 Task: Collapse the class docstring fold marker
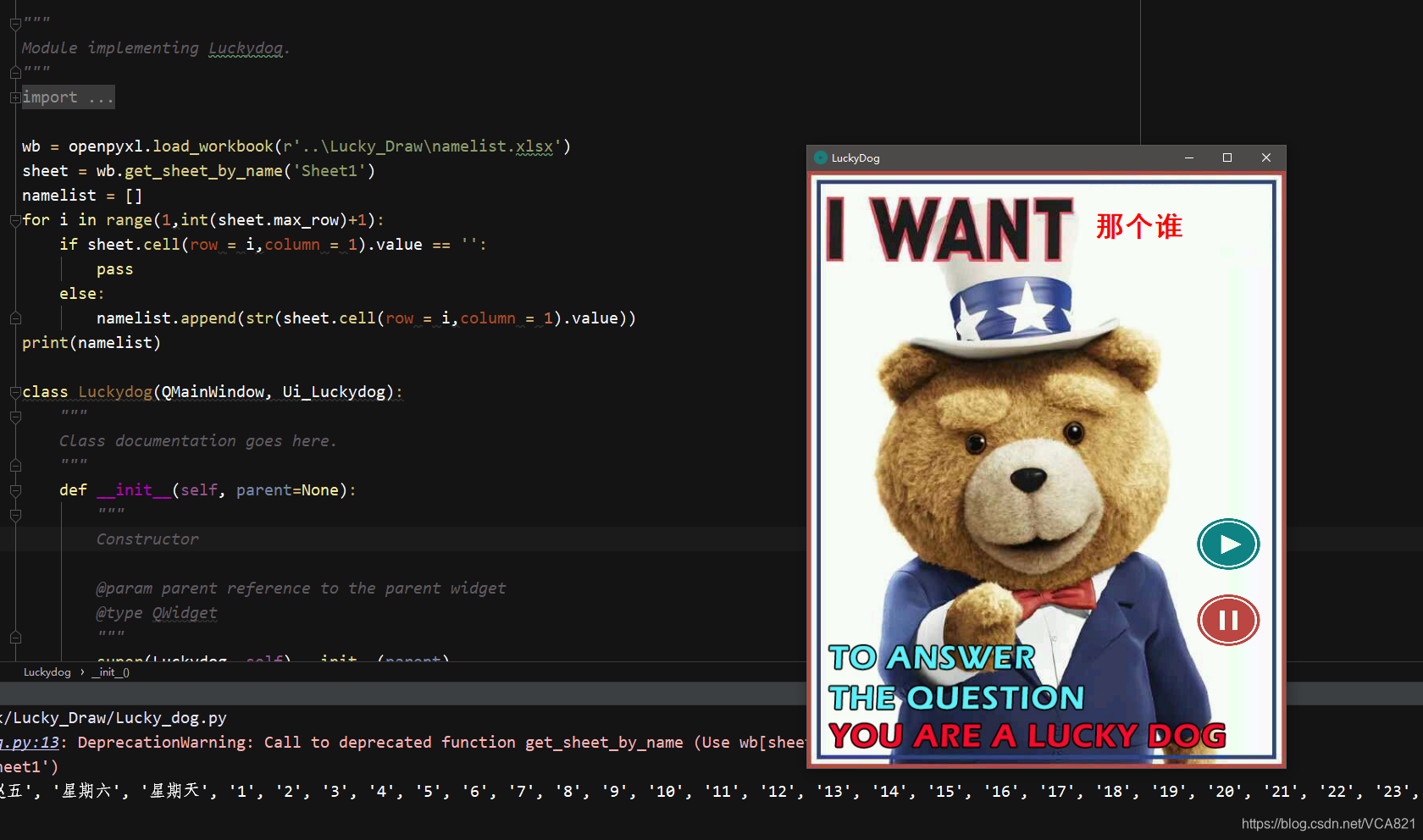[15, 417]
